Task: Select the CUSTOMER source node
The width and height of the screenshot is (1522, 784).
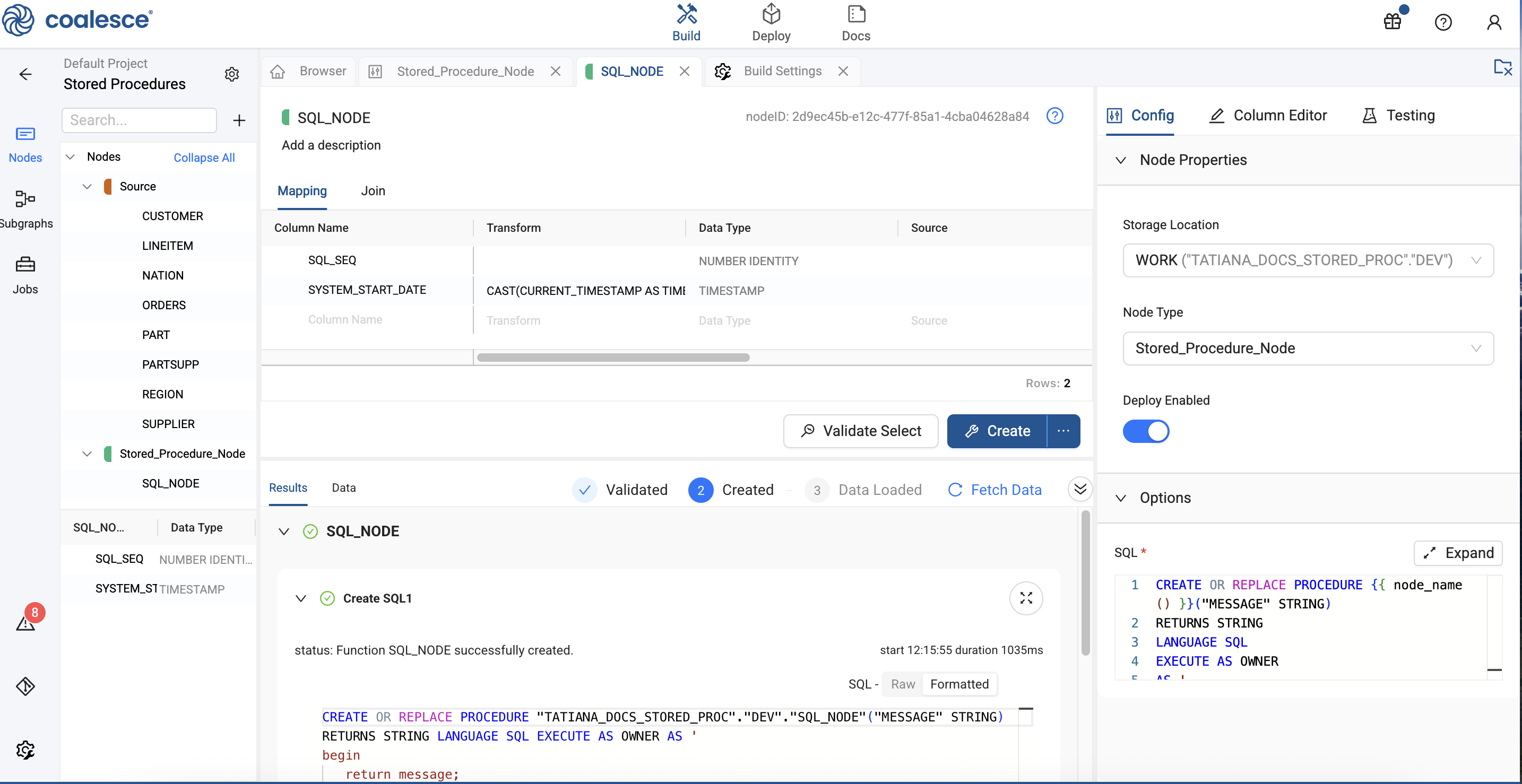Action: pyautogui.click(x=172, y=216)
